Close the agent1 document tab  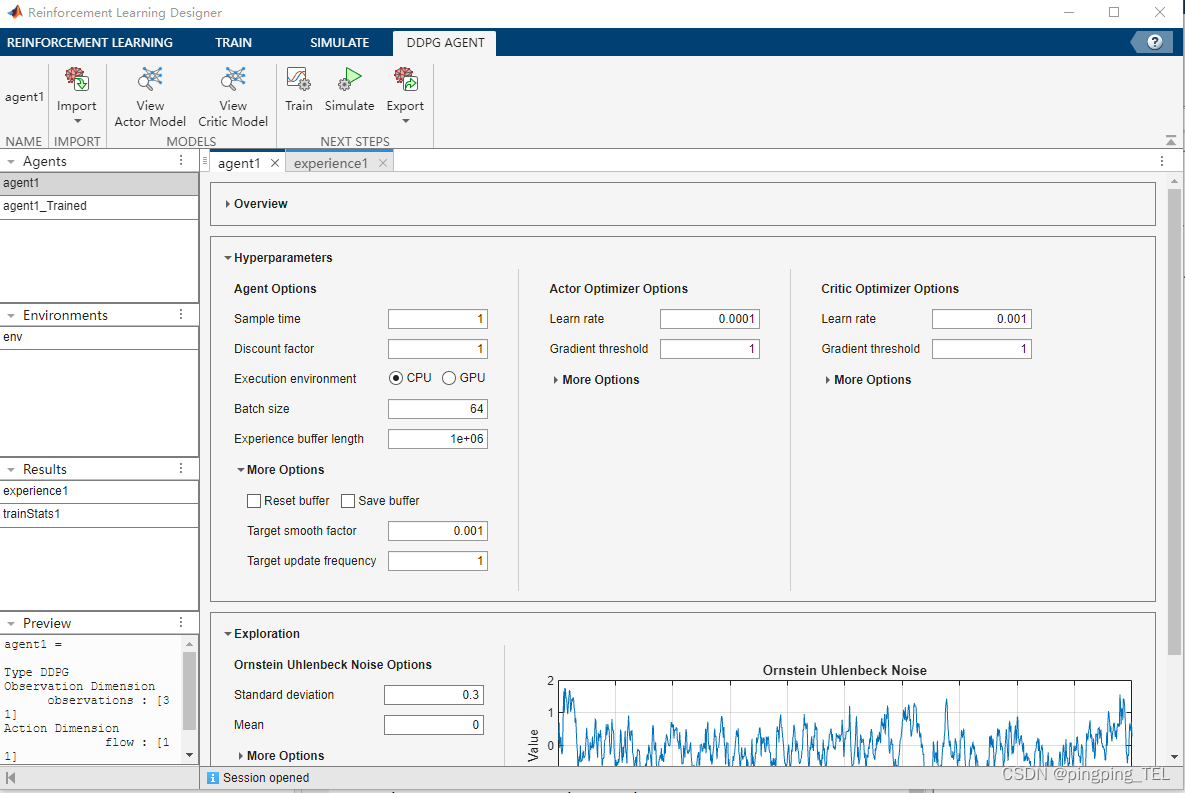(275, 163)
